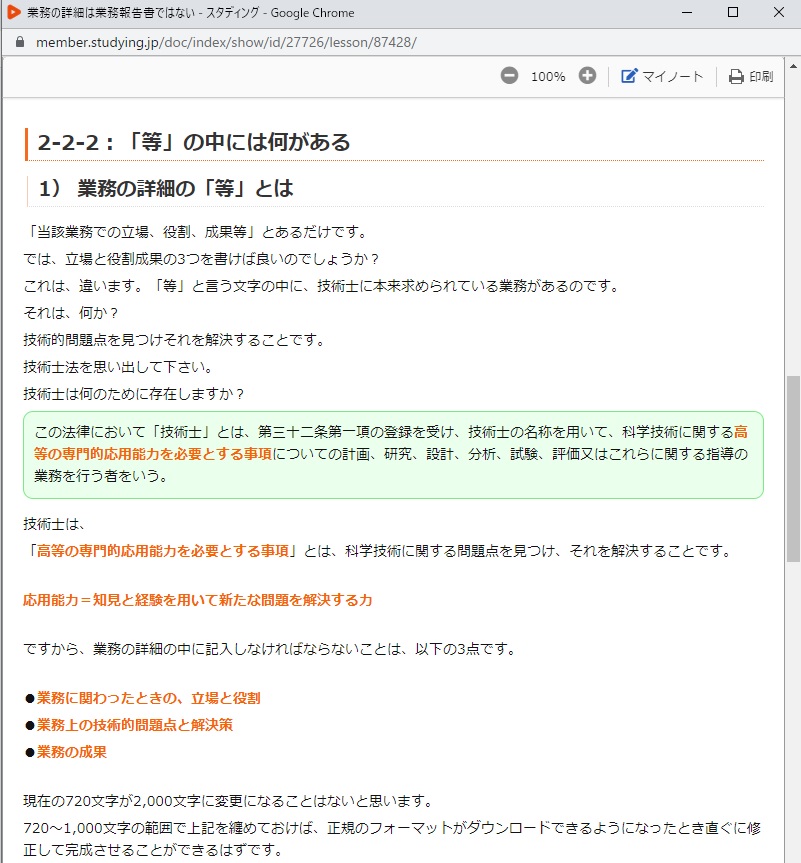Click subheading 1) 業務の詳細の「等」とは
Image resolution: width=801 pixels, height=863 pixels.
pos(166,189)
